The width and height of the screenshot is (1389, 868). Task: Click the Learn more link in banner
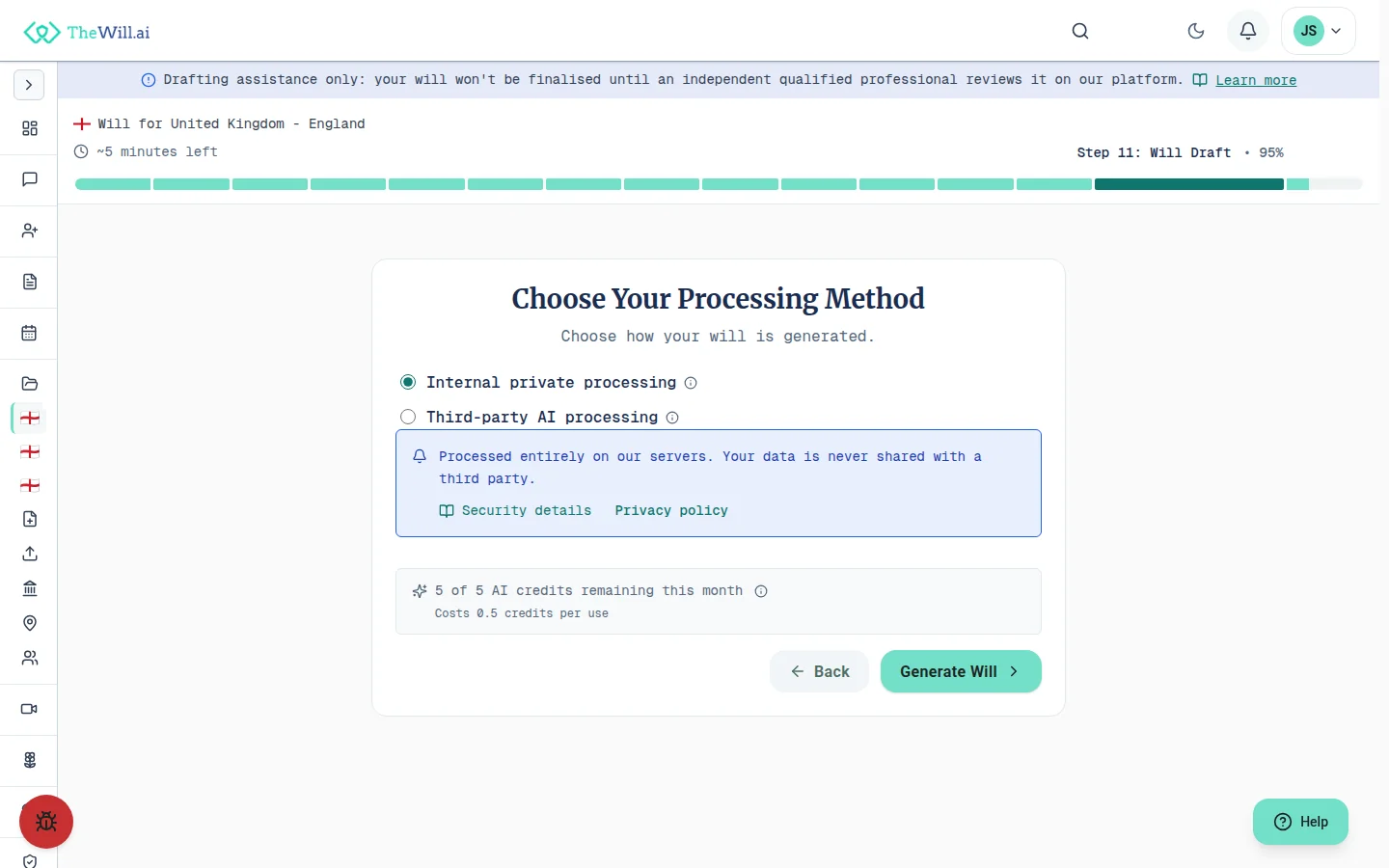click(x=1256, y=80)
